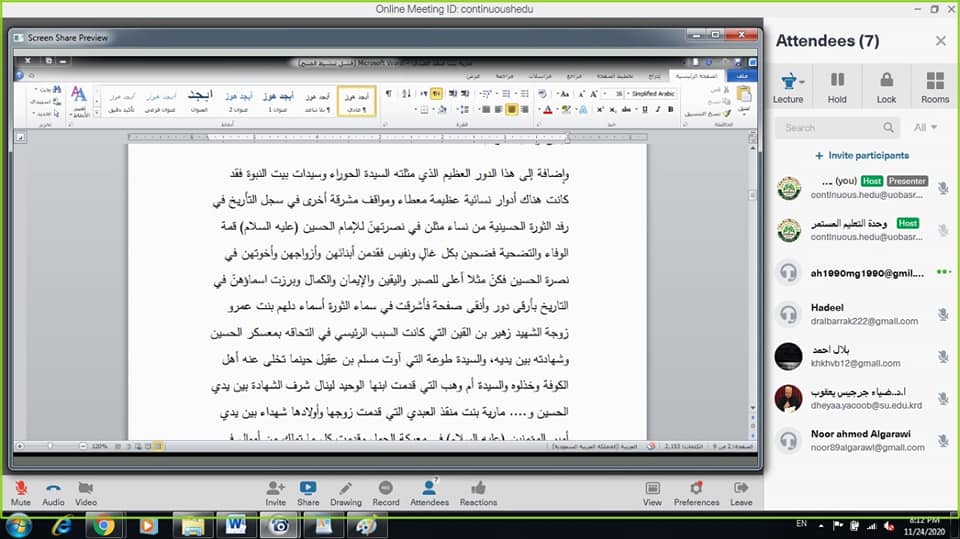Open Audio settings with the phone icon
This screenshot has width=960, height=539.
point(53,487)
